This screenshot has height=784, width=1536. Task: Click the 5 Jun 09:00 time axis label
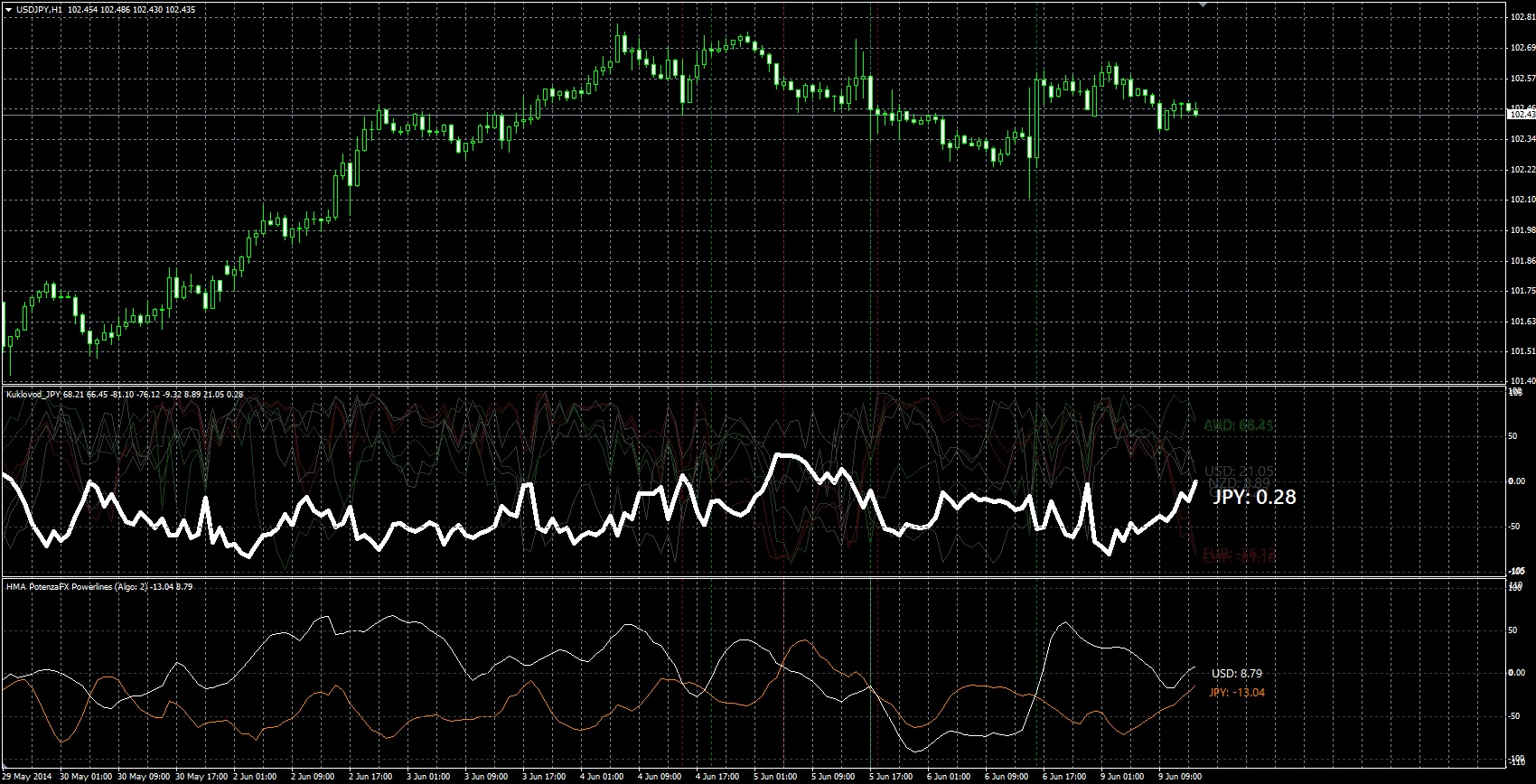coord(833,777)
